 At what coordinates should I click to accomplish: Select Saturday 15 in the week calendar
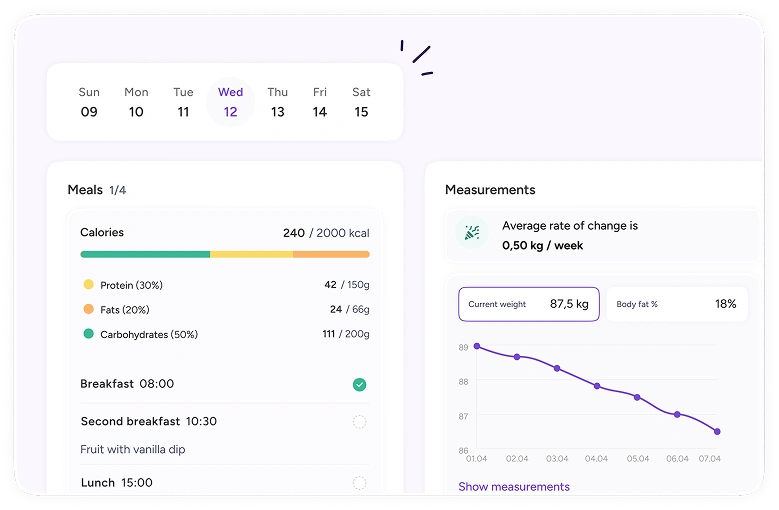click(x=361, y=102)
